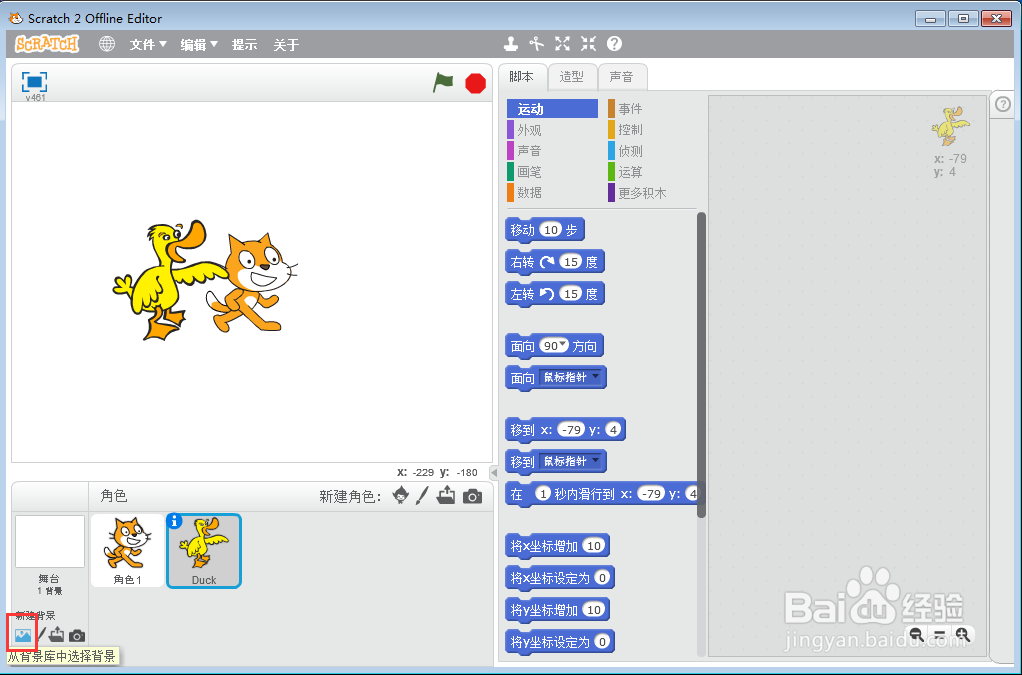Image resolution: width=1022 pixels, height=675 pixels.
Task: Open the help panel question mark
Action: click(x=1003, y=104)
